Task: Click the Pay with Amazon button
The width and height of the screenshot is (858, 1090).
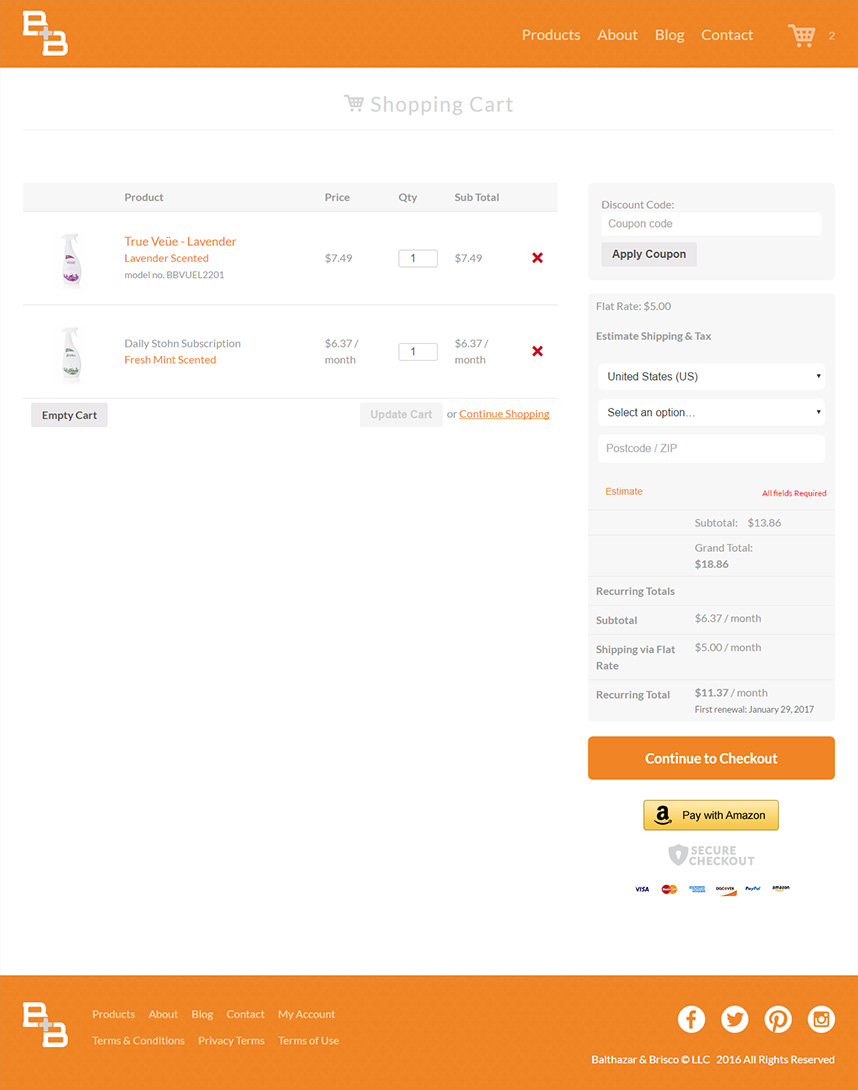Action: [710, 815]
